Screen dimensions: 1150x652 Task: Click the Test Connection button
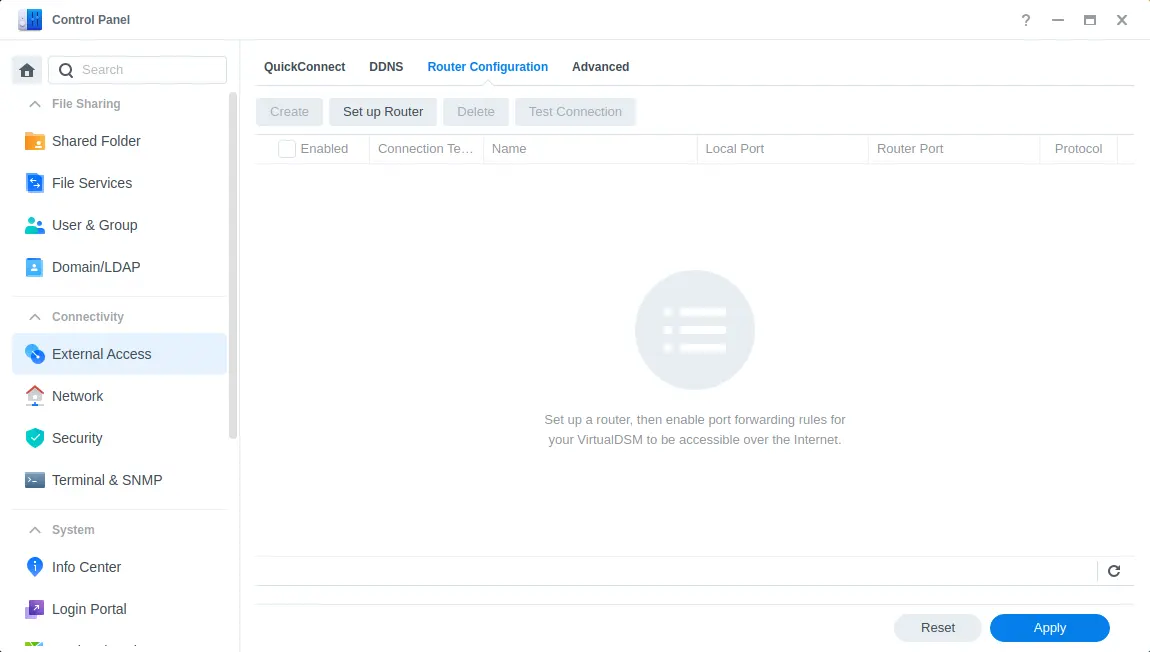pos(575,112)
